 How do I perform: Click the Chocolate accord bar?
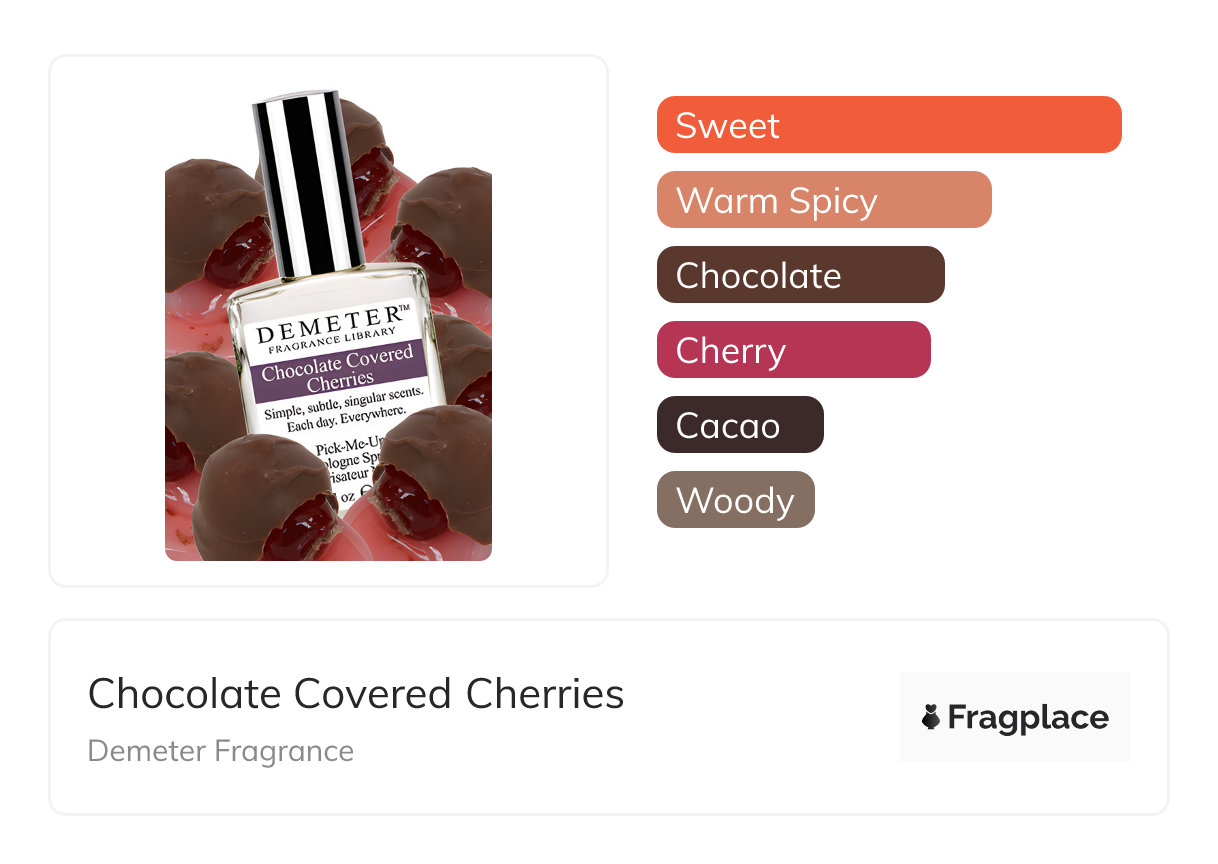(x=801, y=275)
